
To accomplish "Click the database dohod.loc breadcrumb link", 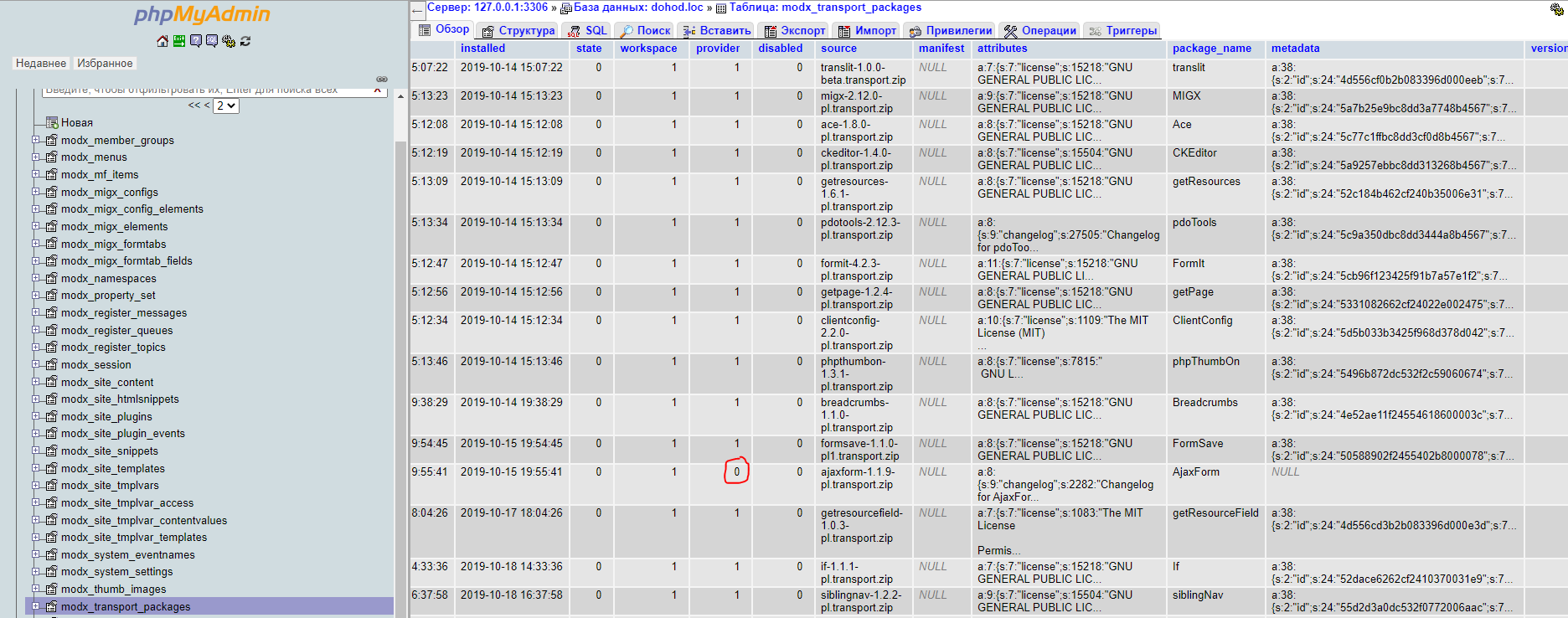I will point(638,8).
